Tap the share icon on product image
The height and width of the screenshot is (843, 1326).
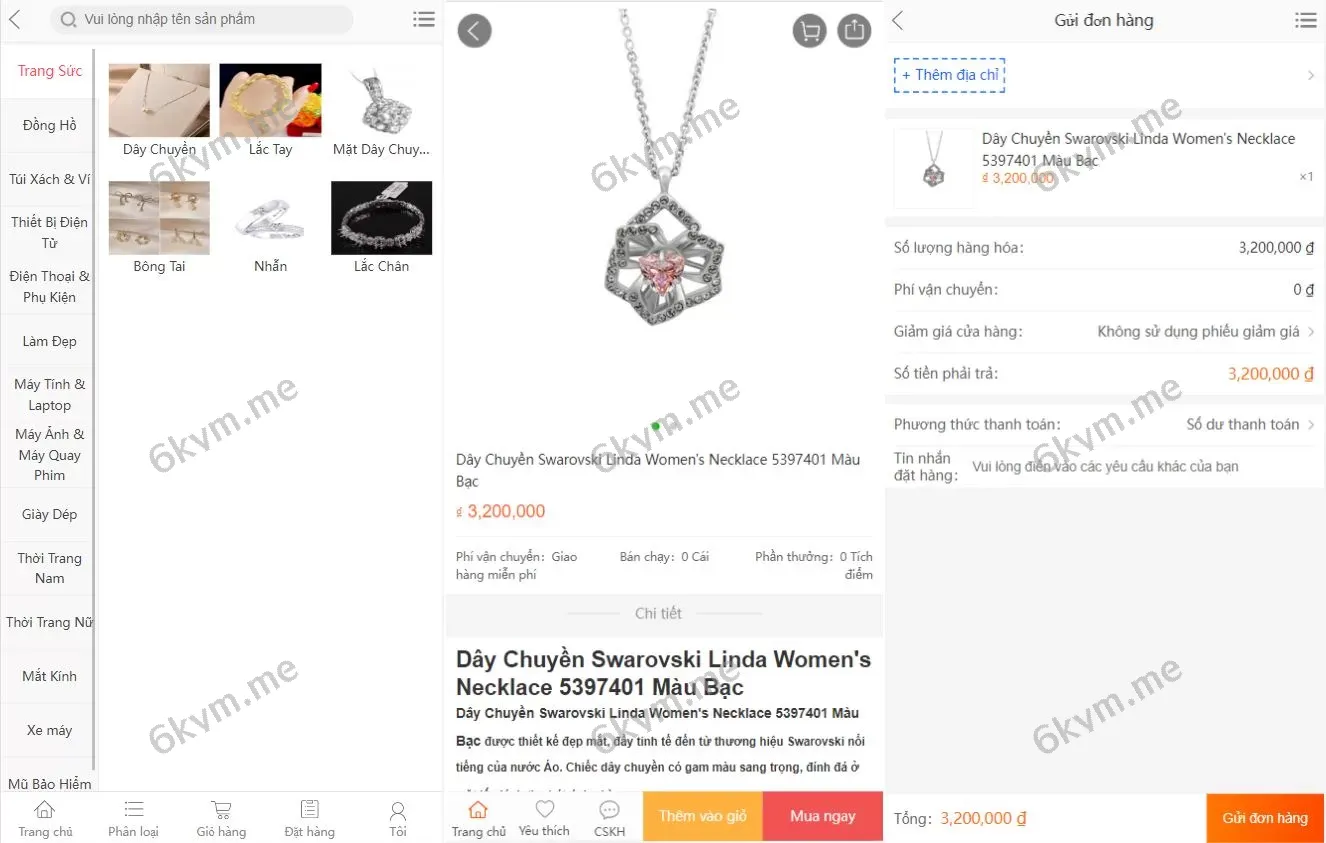pyautogui.click(x=853, y=31)
